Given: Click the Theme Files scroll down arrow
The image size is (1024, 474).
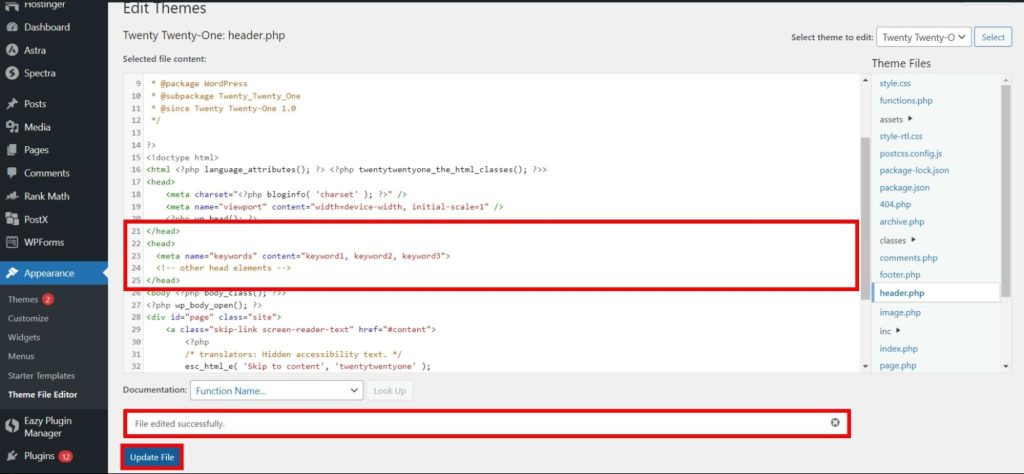Looking at the screenshot, I should pos(1006,367).
